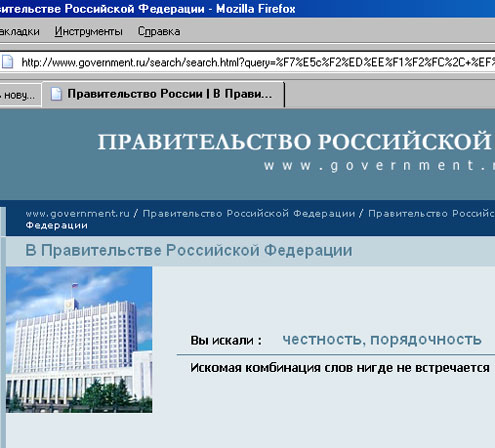Click the bold Федерации breadcrumb text

pyautogui.click(x=57, y=225)
